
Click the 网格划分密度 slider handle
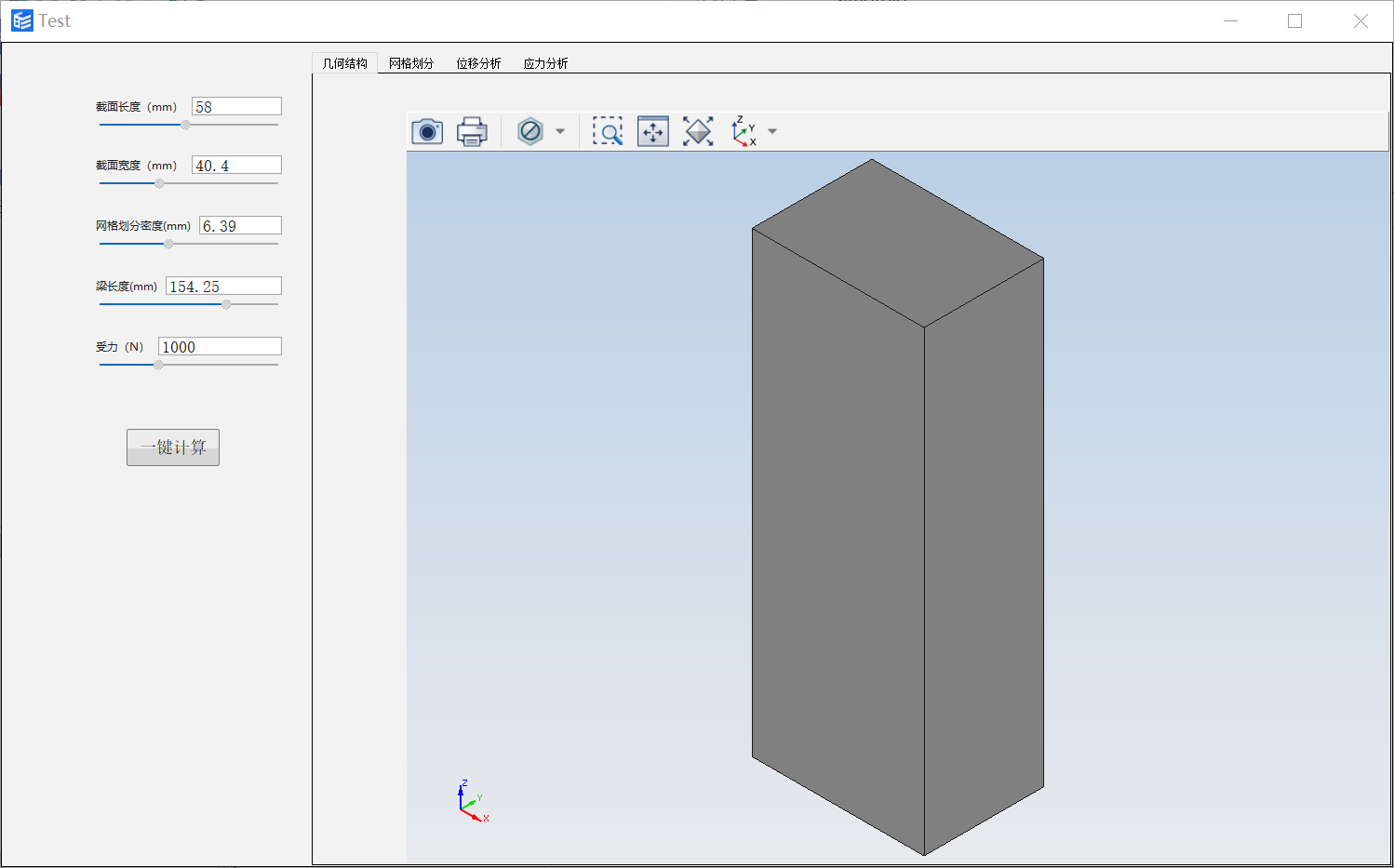(x=168, y=244)
